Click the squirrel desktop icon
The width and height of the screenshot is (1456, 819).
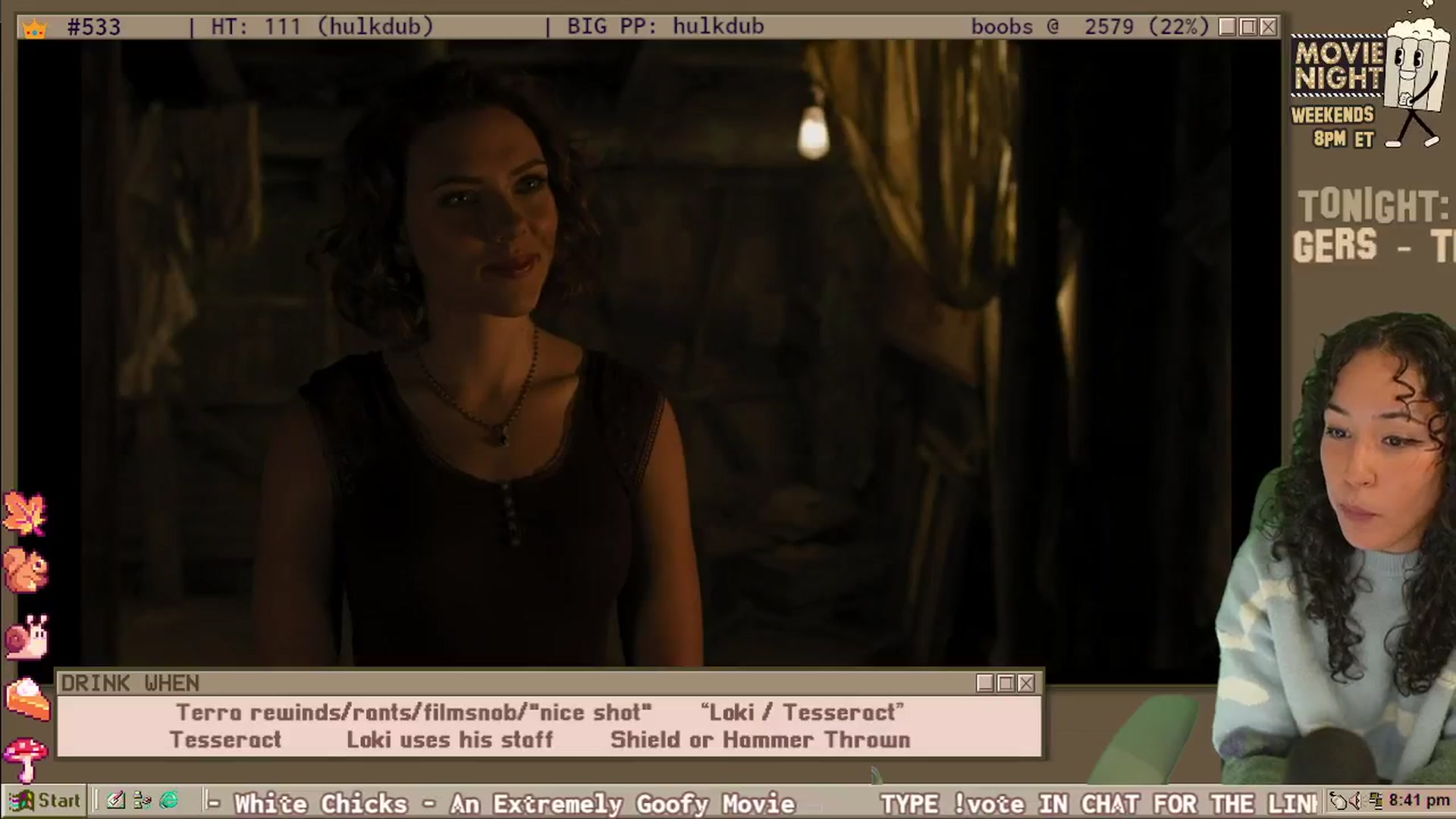tap(27, 570)
